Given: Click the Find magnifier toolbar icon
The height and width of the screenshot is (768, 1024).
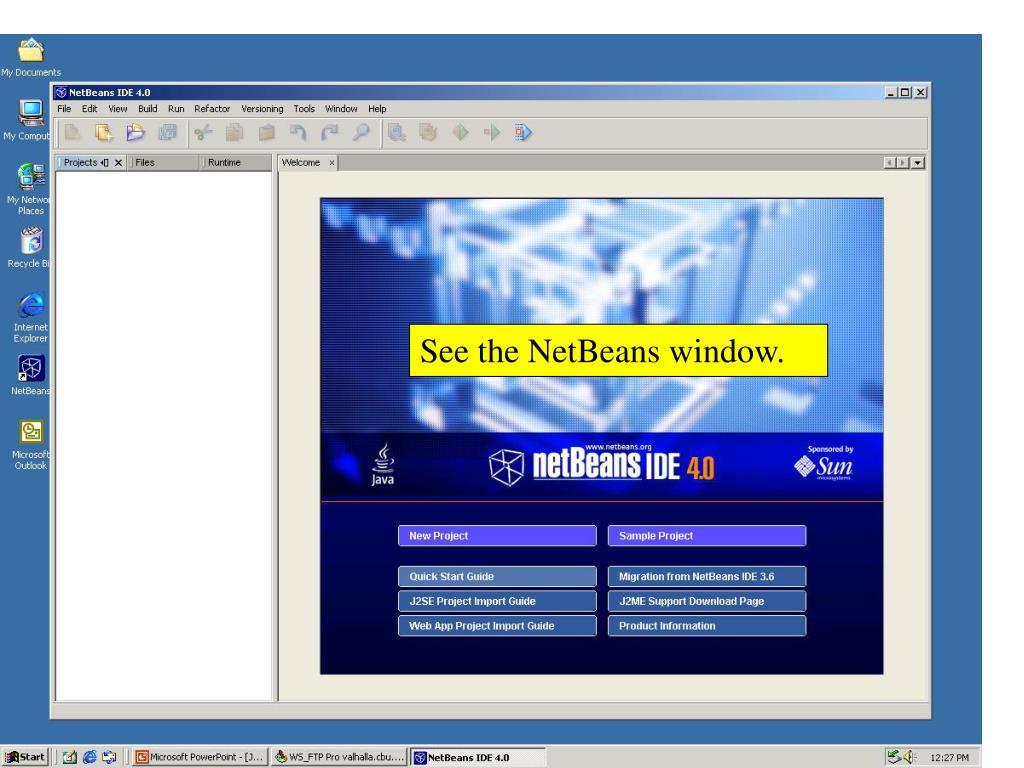Looking at the screenshot, I should [361, 133].
